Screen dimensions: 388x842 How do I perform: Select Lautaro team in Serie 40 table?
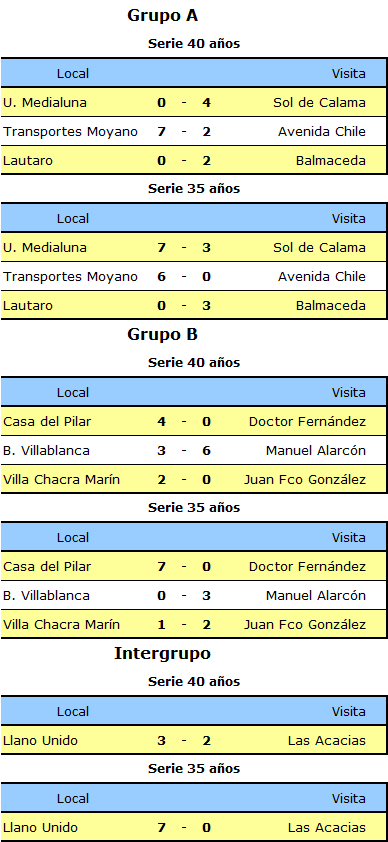[x=28, y=161]
